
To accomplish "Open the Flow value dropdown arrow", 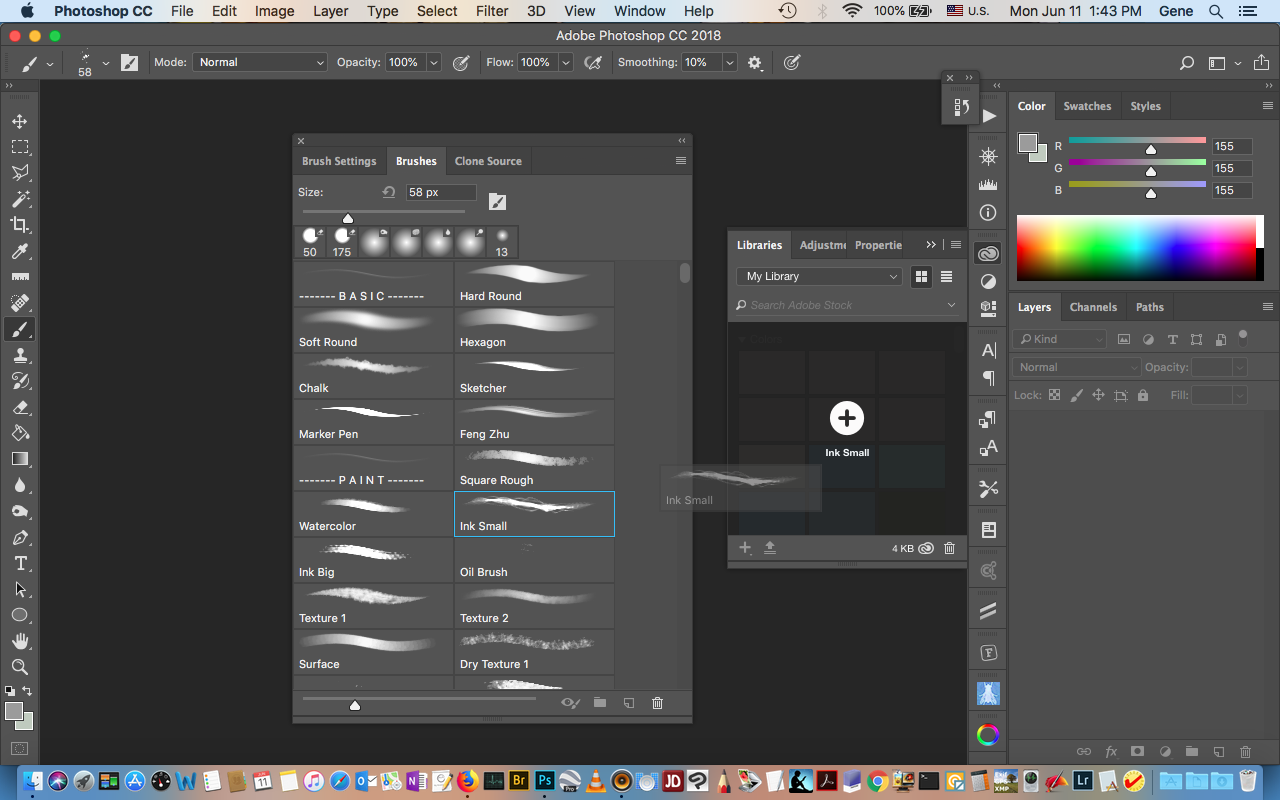I will [566, 62].
